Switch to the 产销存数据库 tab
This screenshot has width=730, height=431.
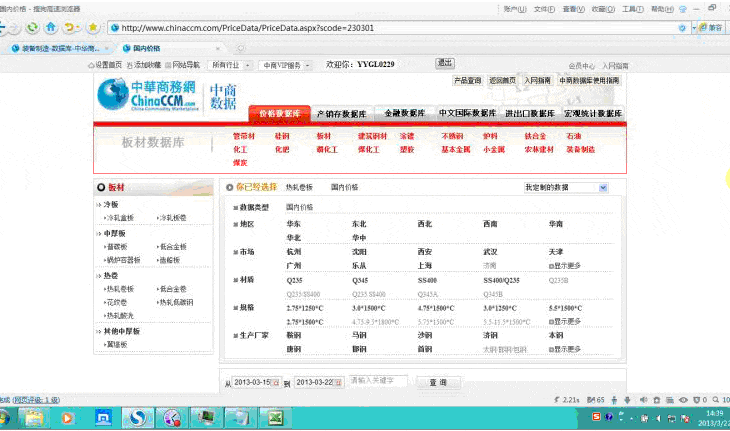[x=341, y=114]
